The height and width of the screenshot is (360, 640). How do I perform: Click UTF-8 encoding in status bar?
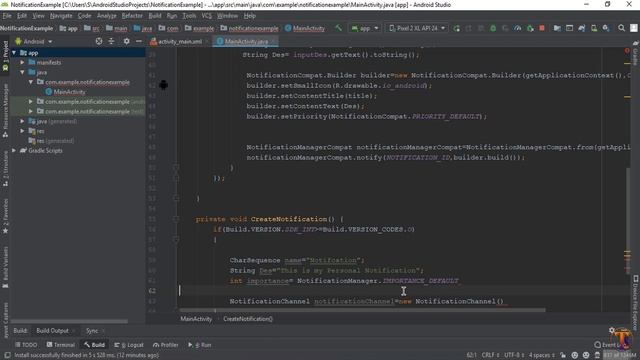pos(513,355)
